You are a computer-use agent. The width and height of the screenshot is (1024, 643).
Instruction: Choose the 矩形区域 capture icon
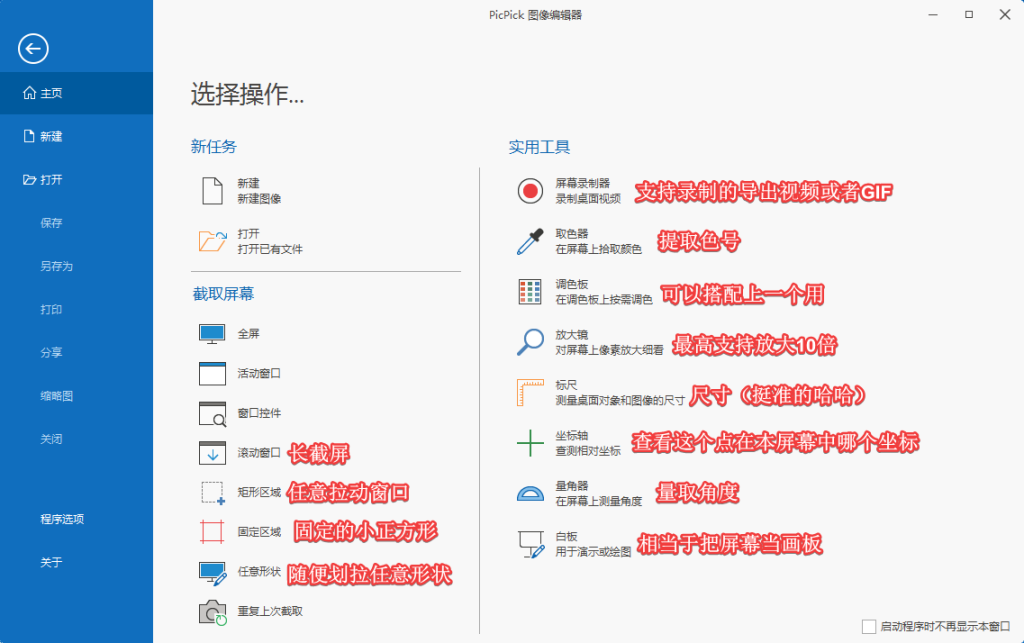tap(212, 493)
